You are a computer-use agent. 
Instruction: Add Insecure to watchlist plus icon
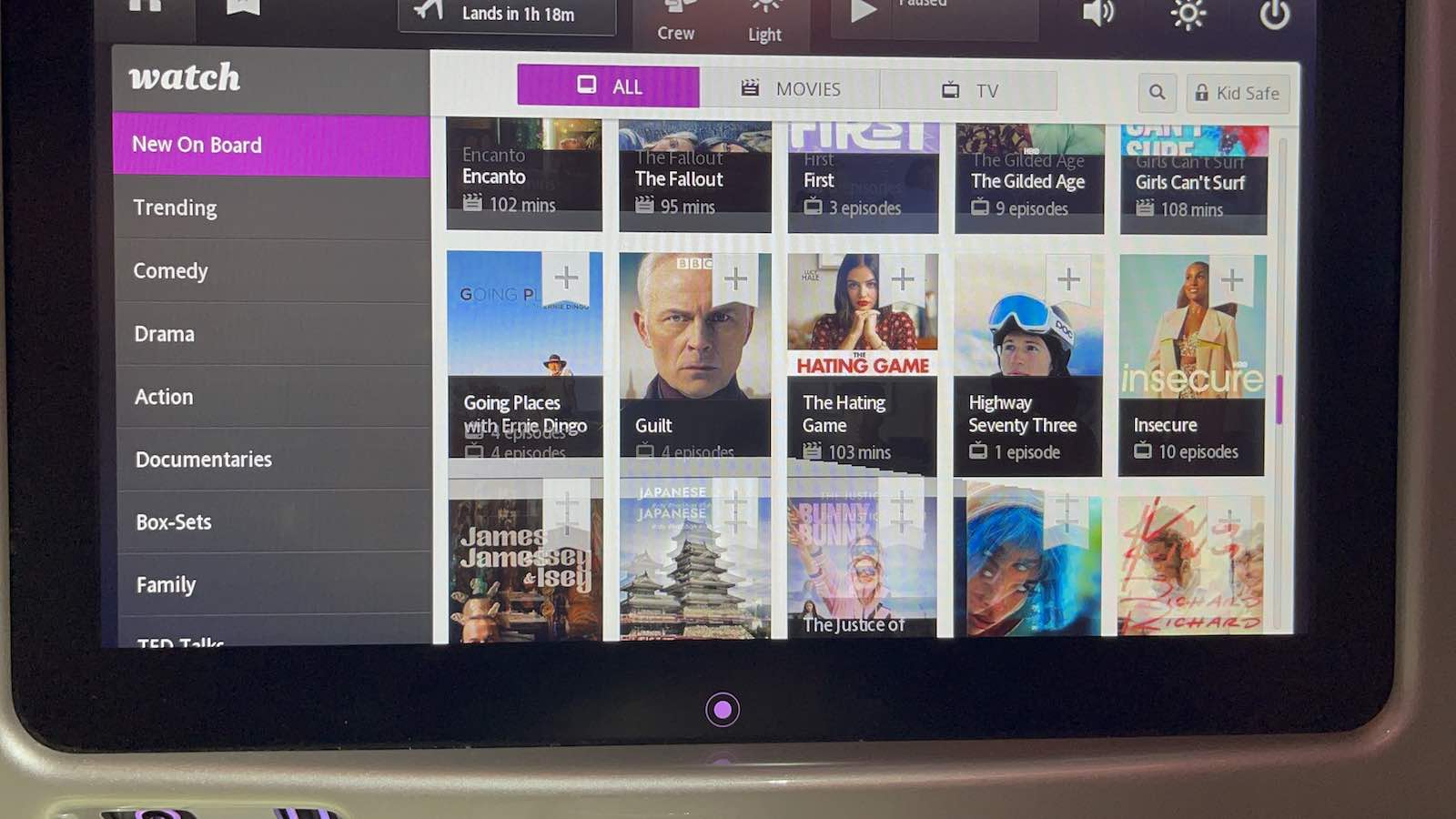click(x=1231, y=279)
